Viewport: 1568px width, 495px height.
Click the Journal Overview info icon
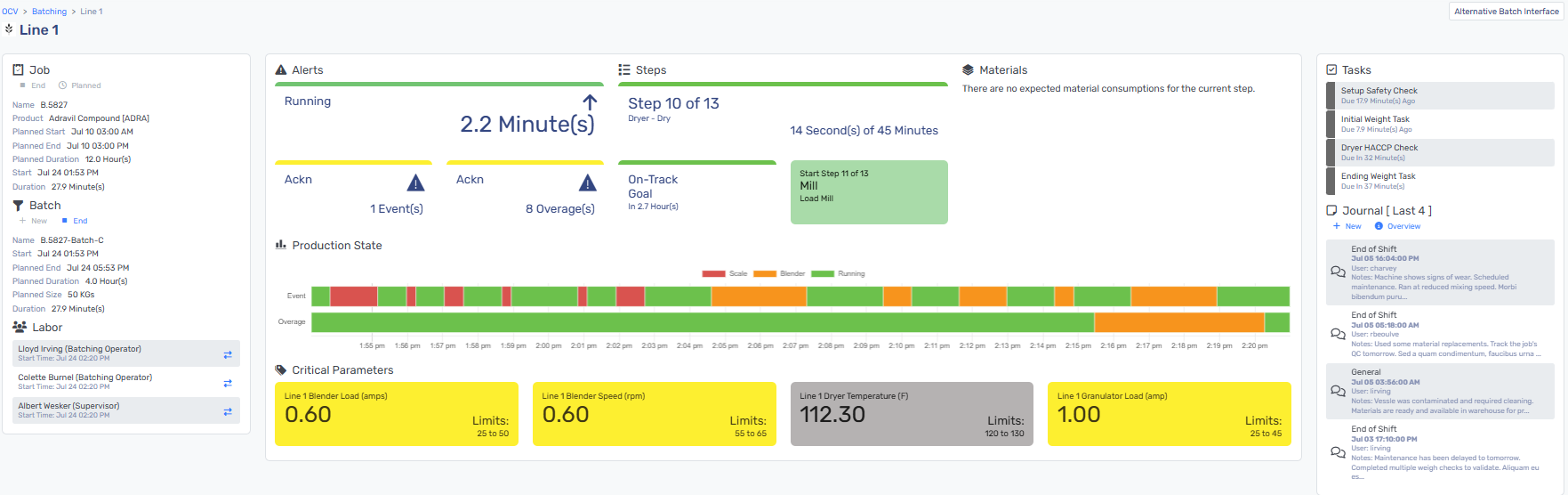[x=1379, y=226]
